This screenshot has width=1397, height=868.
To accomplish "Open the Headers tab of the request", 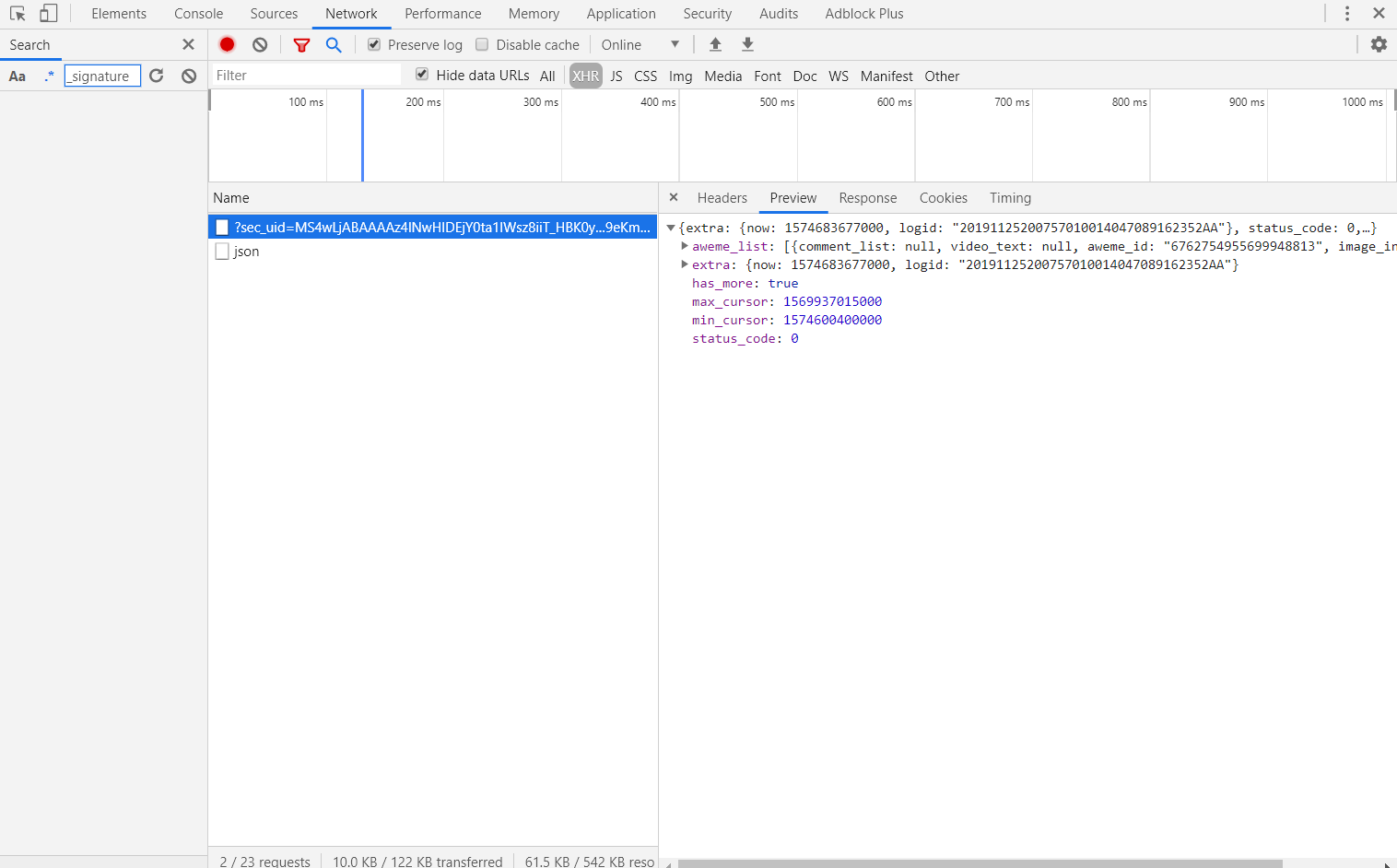I will tap(722, 198).
